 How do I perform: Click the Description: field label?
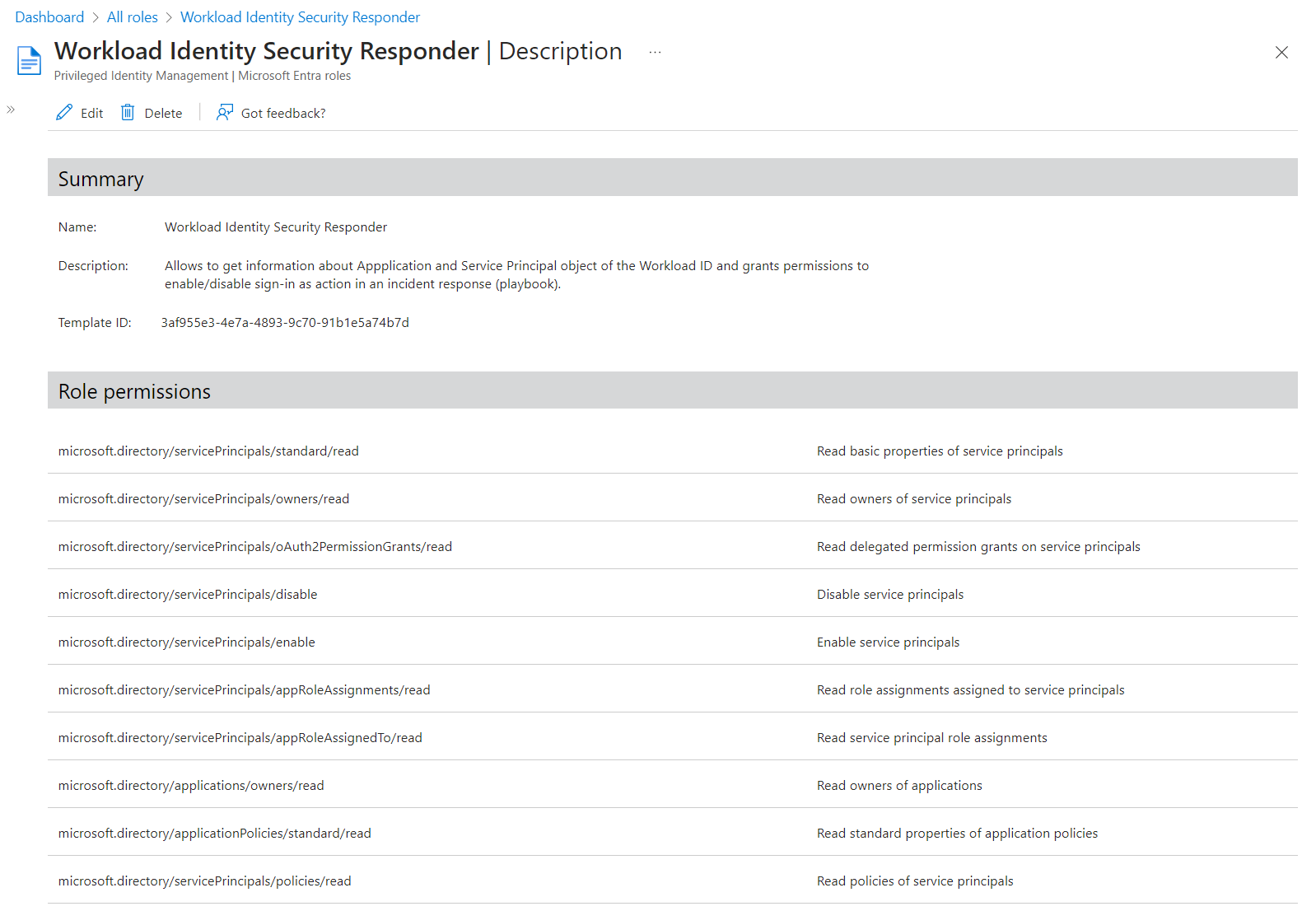tap(93, 266)
